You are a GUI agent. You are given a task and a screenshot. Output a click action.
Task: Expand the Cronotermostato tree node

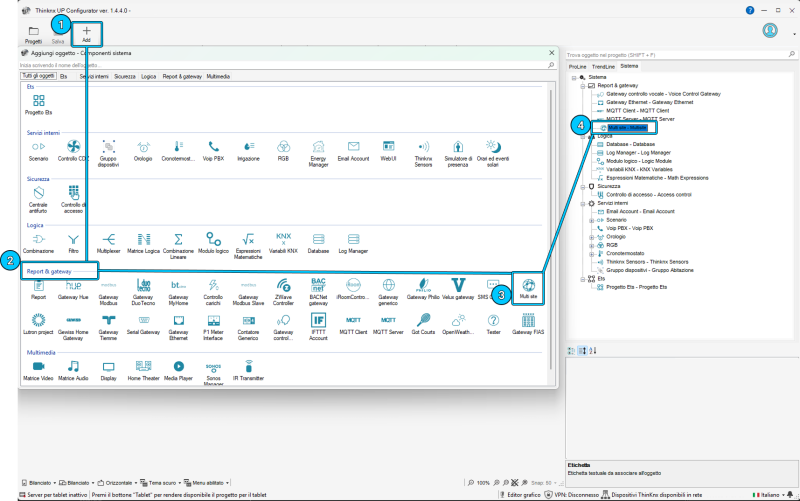[591, 254]
